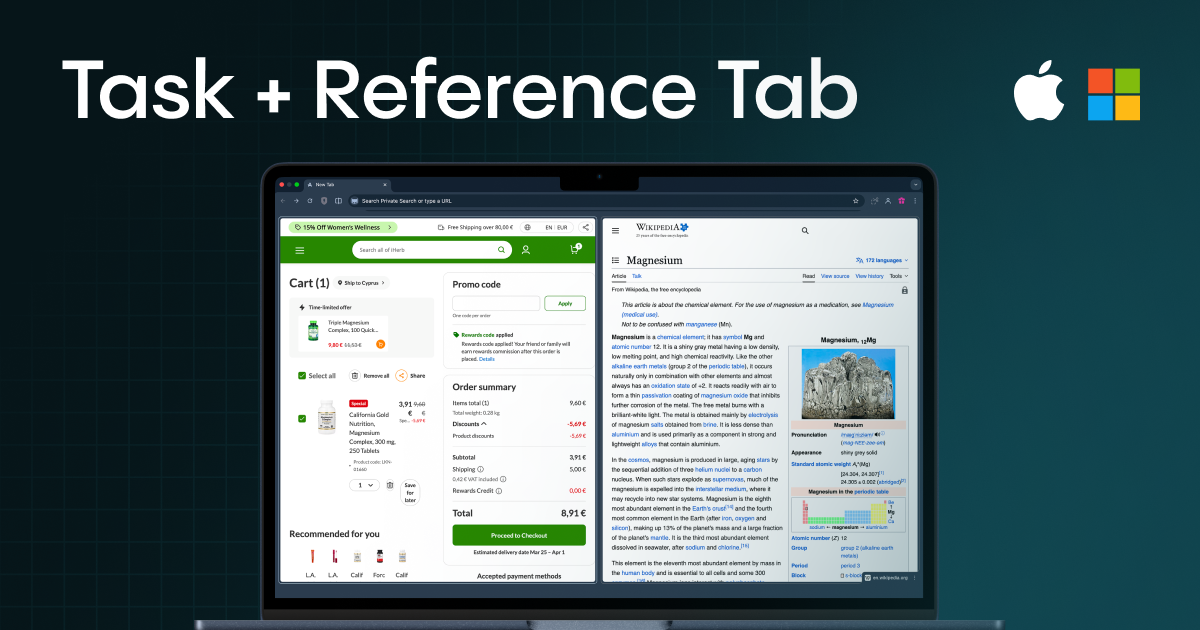1200x630 pixels.
Task: Click Proceed to Checkout
Action: (x=519, y=534)
